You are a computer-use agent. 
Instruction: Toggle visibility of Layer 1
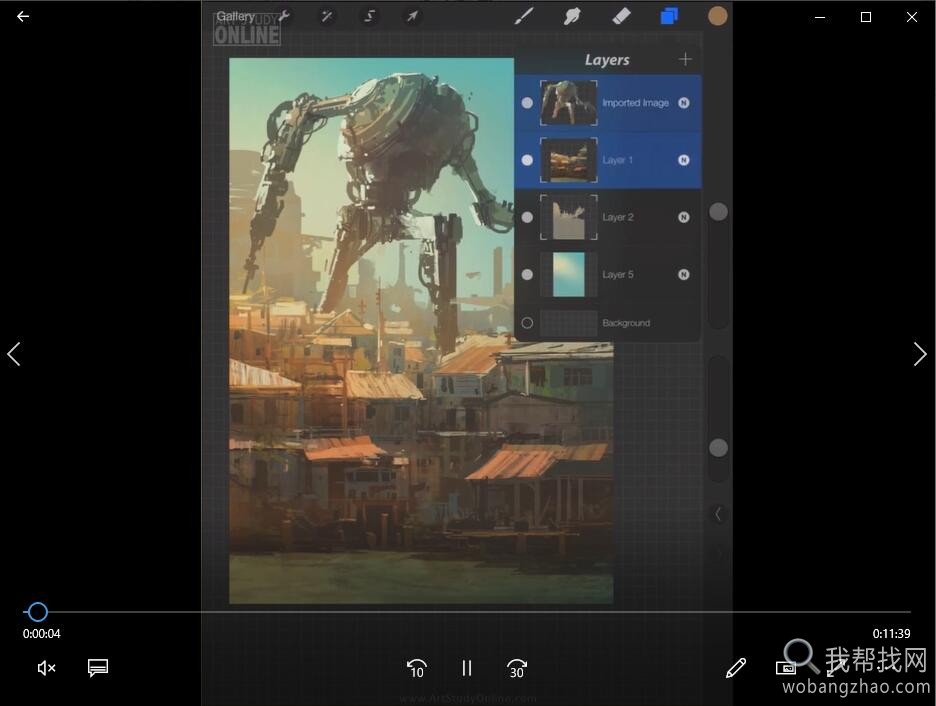tap(527, 160)
